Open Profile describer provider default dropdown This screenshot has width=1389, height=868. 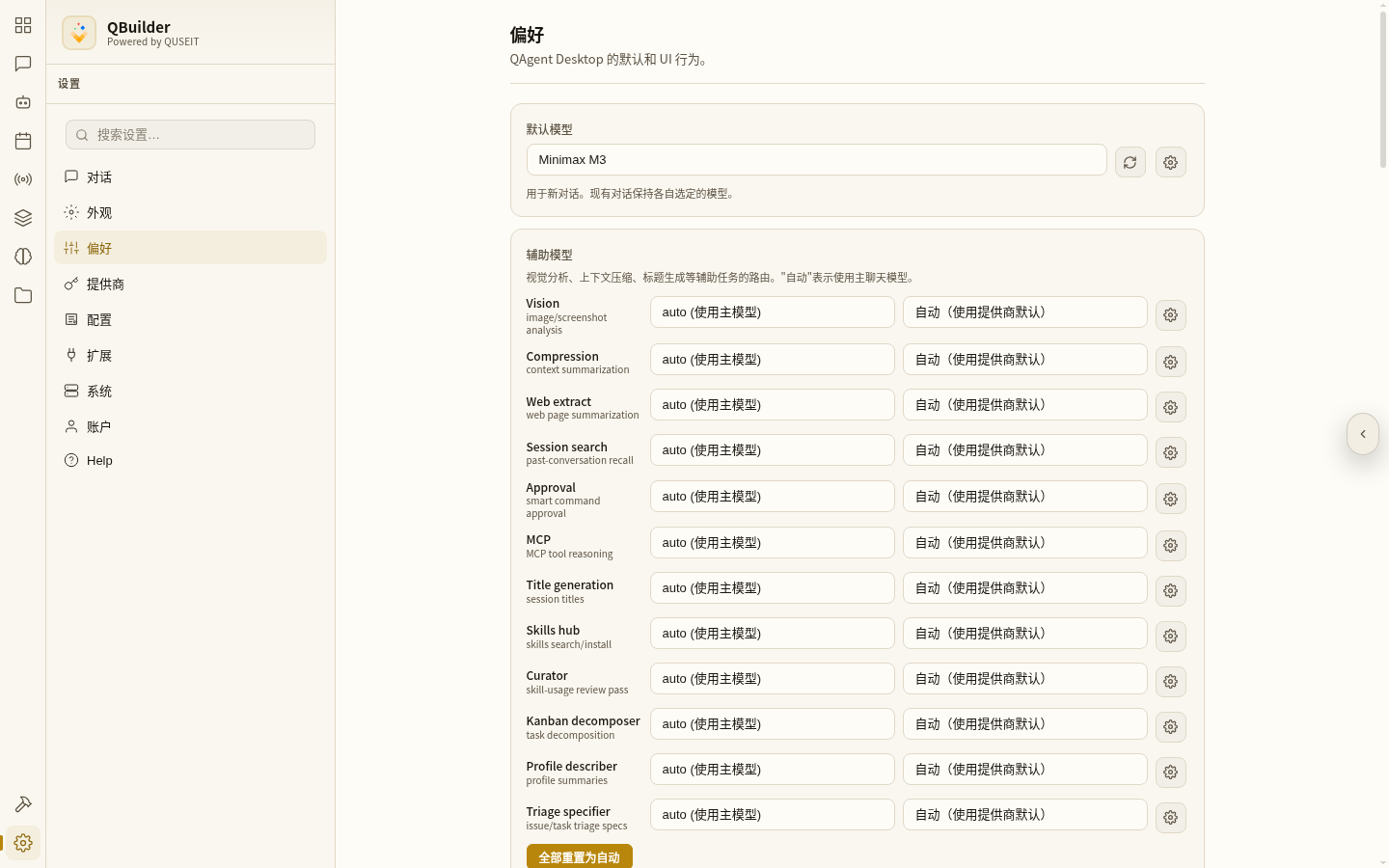pos(1025,770)
